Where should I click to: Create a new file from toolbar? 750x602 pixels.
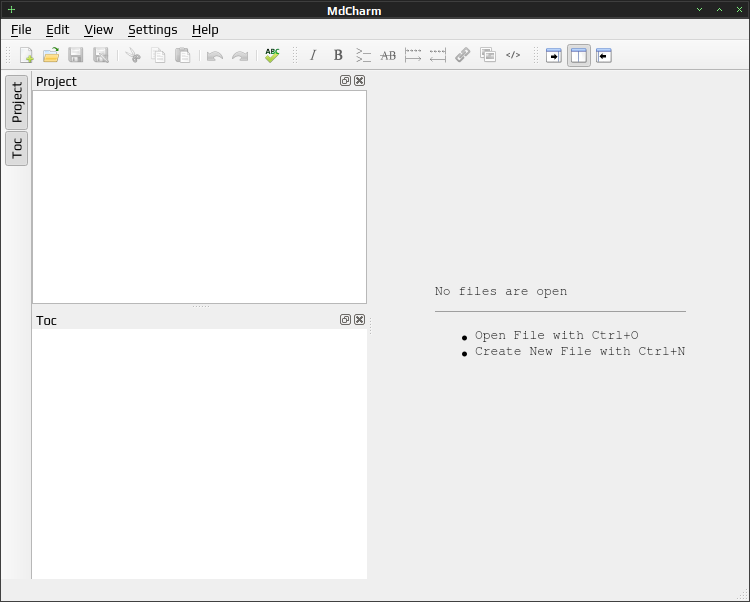click(x=26, y=55)
